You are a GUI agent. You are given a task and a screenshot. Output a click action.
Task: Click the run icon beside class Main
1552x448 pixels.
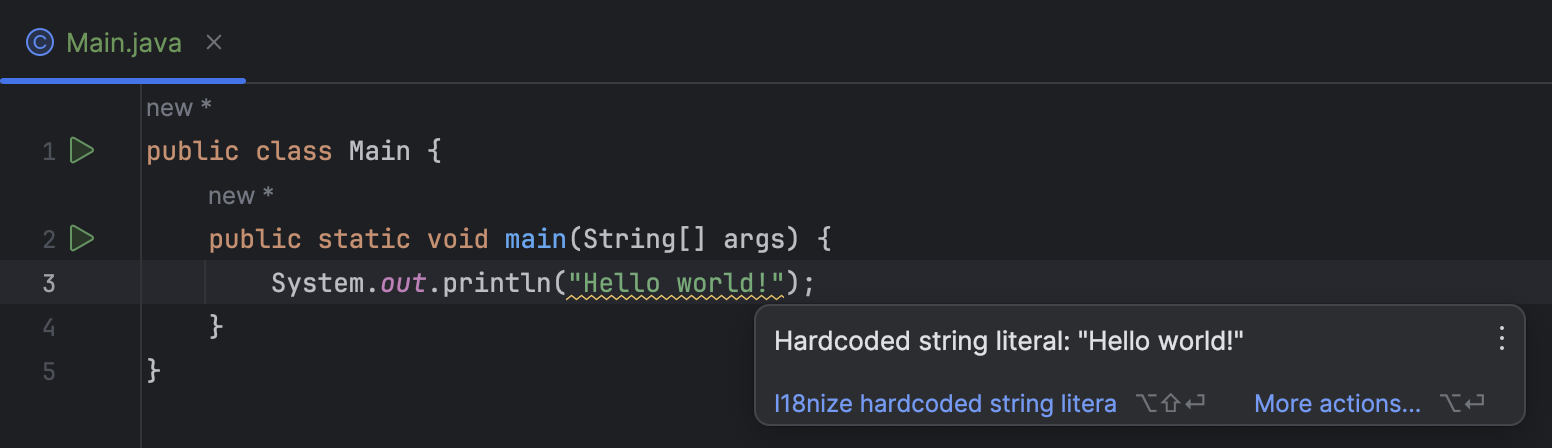pos(82,151)
